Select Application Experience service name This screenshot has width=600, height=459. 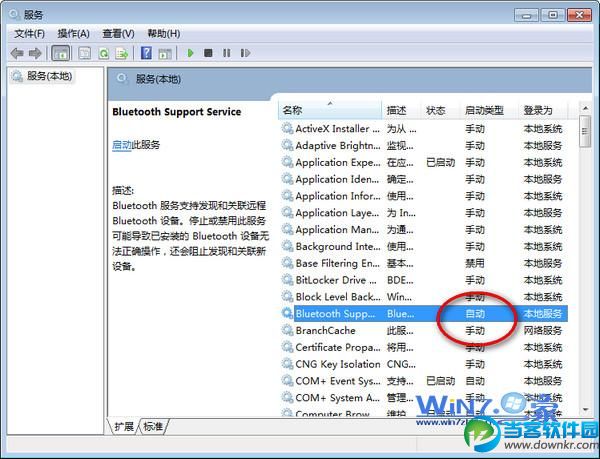[x=338, y=162]
